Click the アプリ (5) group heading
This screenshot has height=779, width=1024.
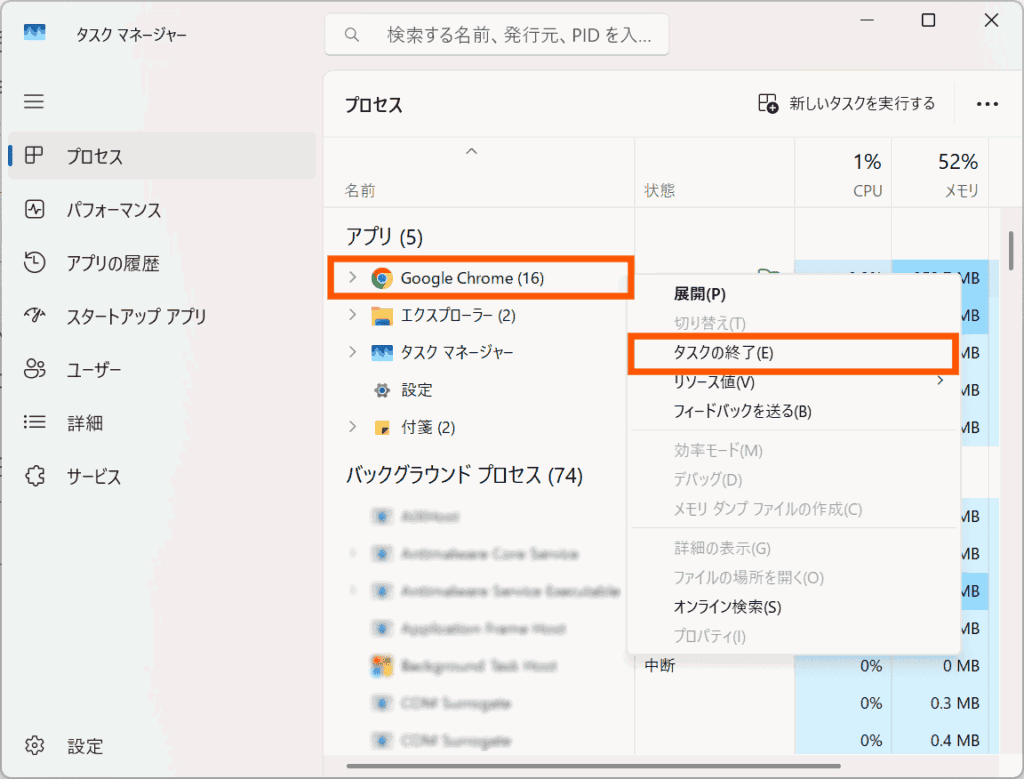(x=384, y=236)
